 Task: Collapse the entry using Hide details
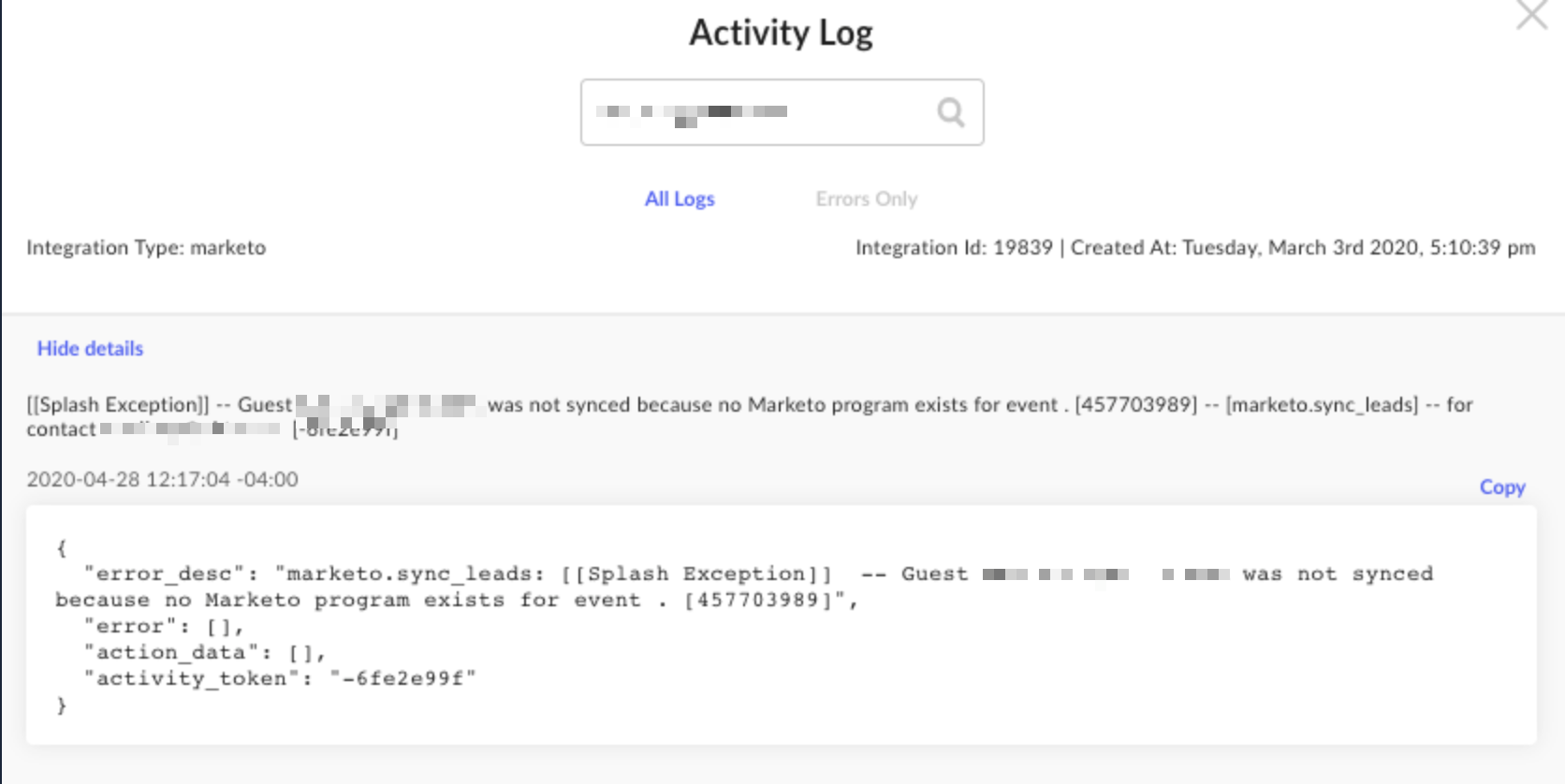pyautogui.click(x=90, y=348)
